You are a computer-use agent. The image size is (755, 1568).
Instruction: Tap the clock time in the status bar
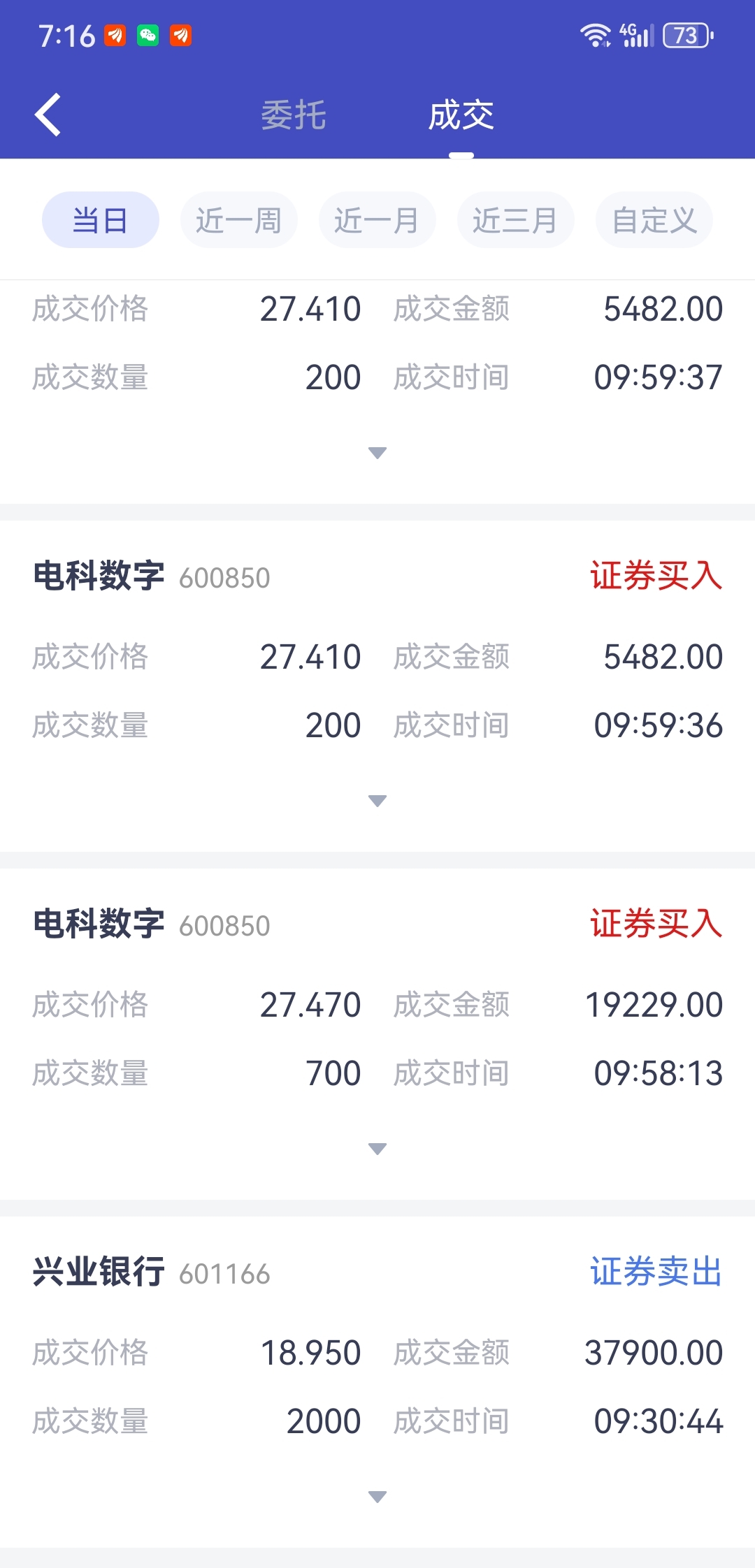pos(66,36)
